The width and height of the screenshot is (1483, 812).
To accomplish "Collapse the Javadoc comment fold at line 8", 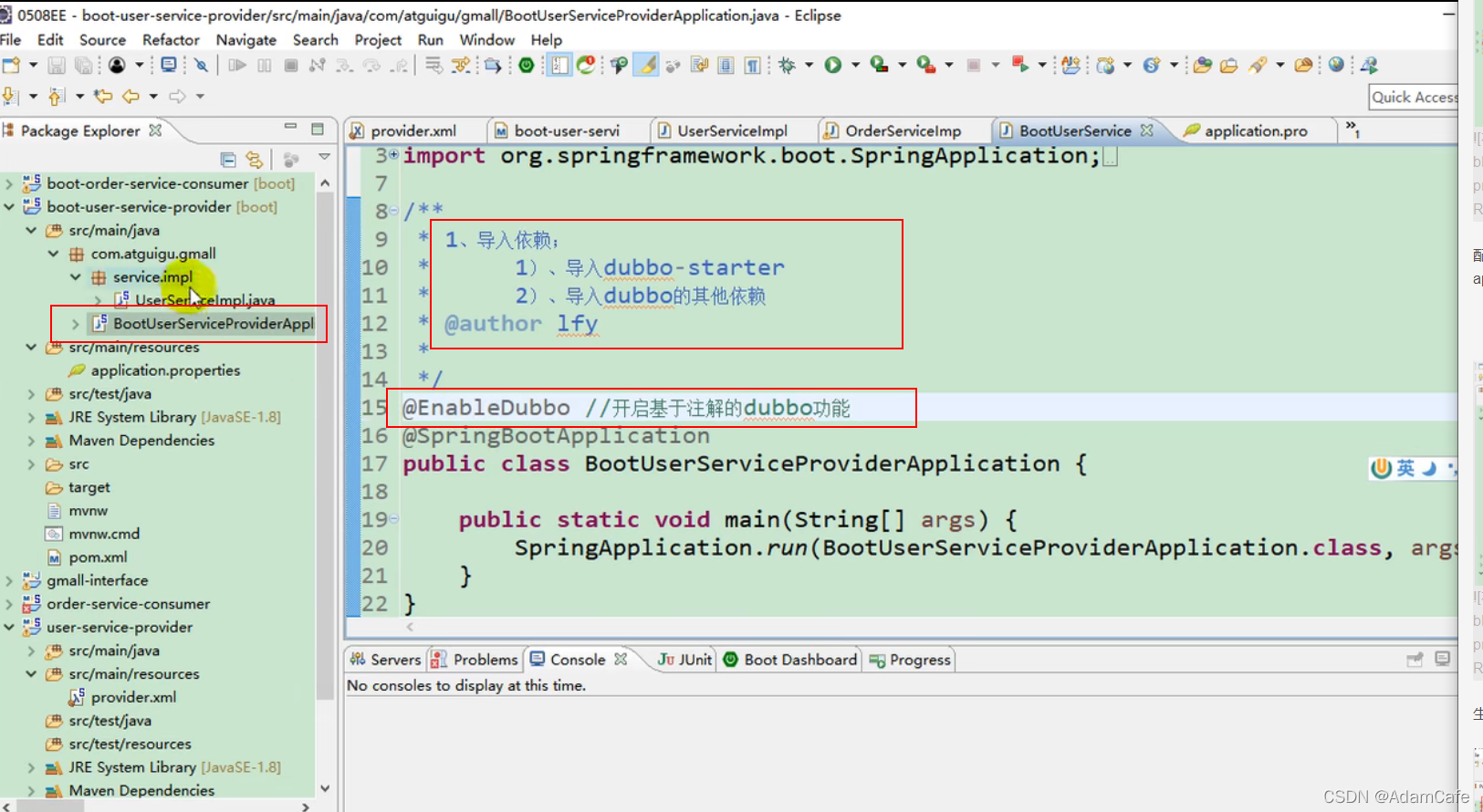I will pos(394,211).
